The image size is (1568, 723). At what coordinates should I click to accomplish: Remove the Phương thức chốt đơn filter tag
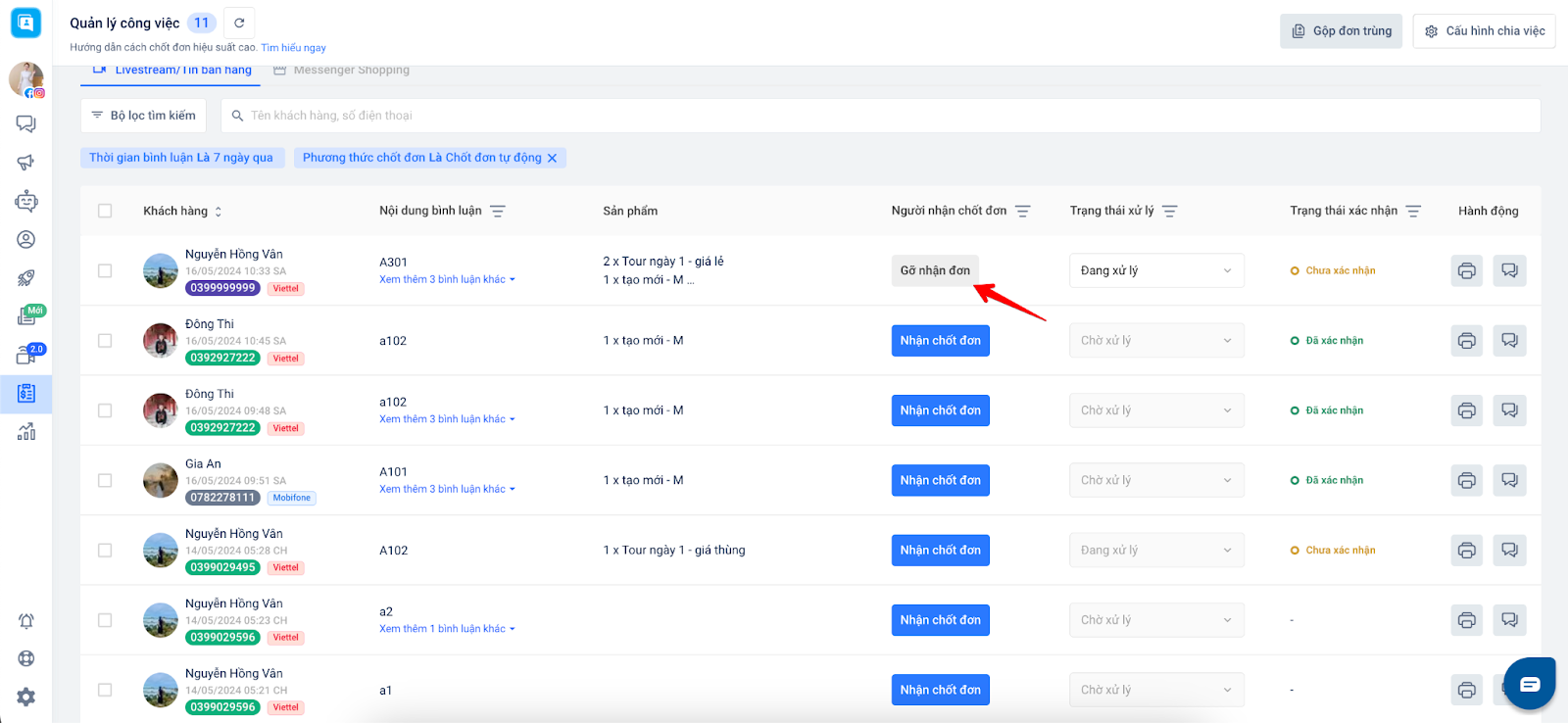[553, 158]
